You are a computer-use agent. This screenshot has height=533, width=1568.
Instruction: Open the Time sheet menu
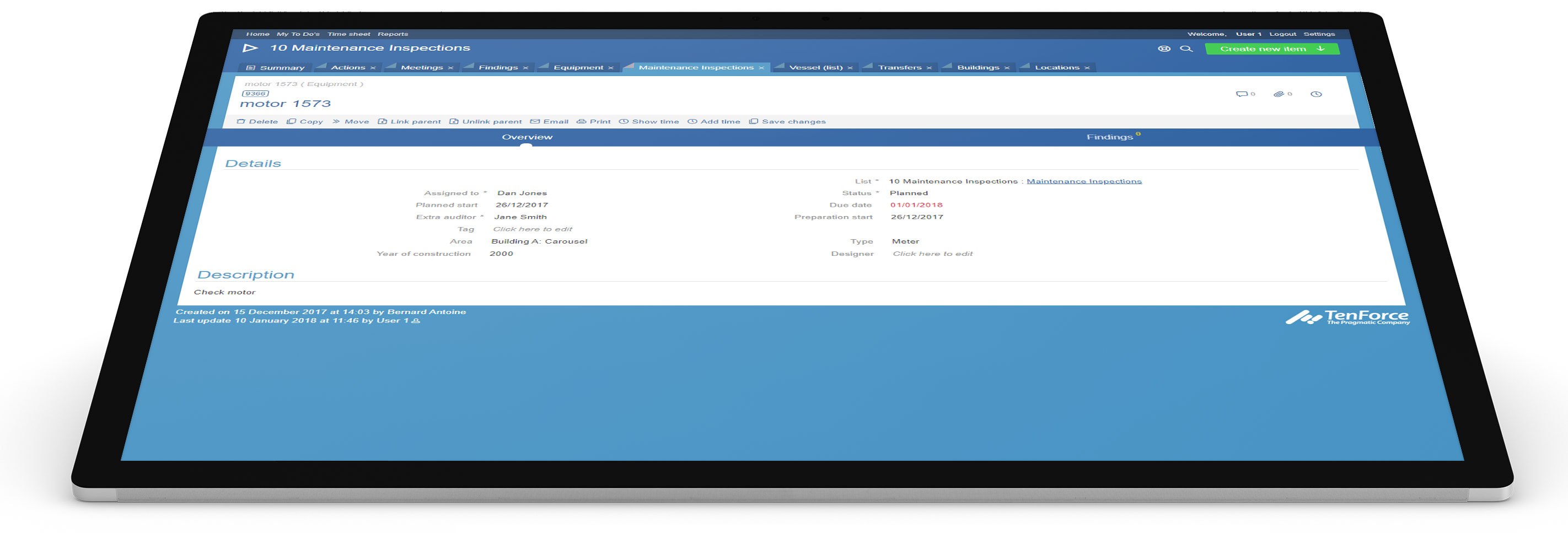(348, 34)
